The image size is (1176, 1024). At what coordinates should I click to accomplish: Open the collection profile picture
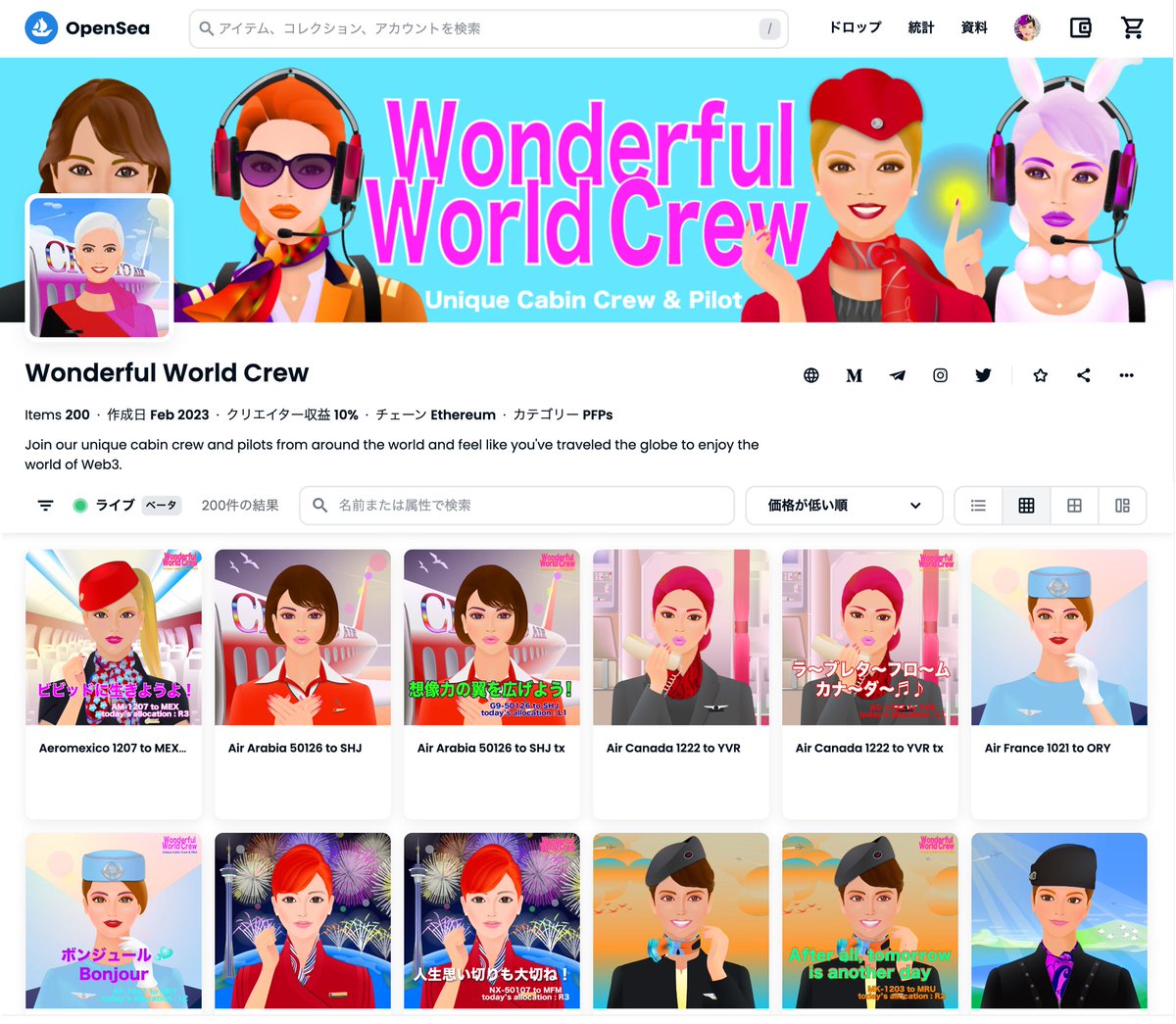(x=100, y=267)
